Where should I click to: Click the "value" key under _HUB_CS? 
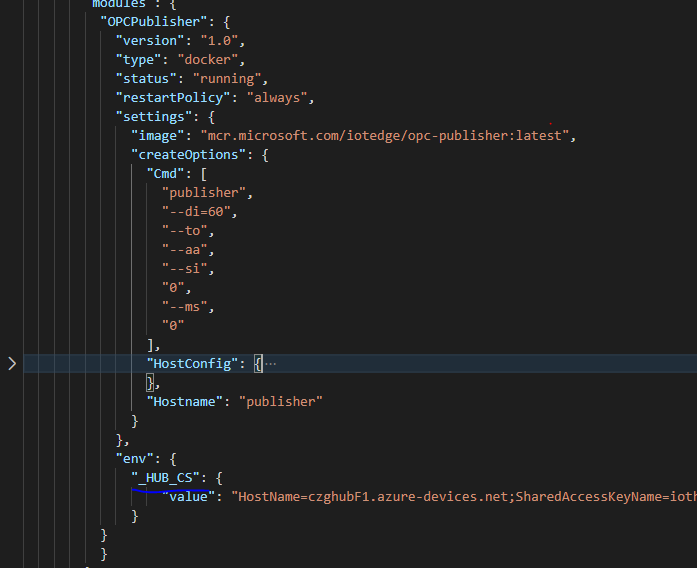tap(188, 496)
